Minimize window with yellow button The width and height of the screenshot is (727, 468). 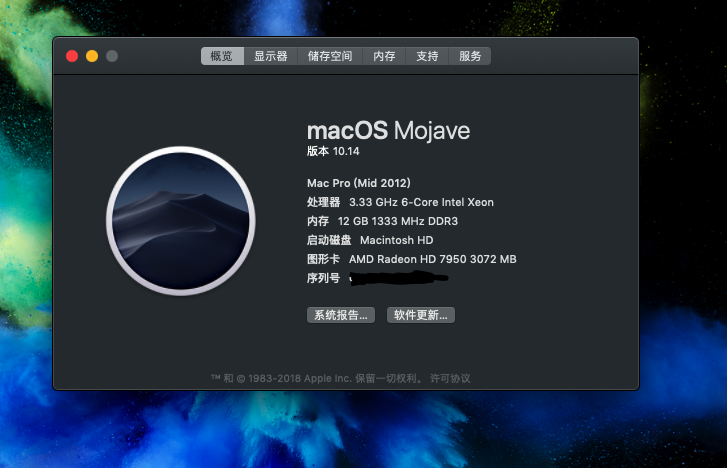92,56
